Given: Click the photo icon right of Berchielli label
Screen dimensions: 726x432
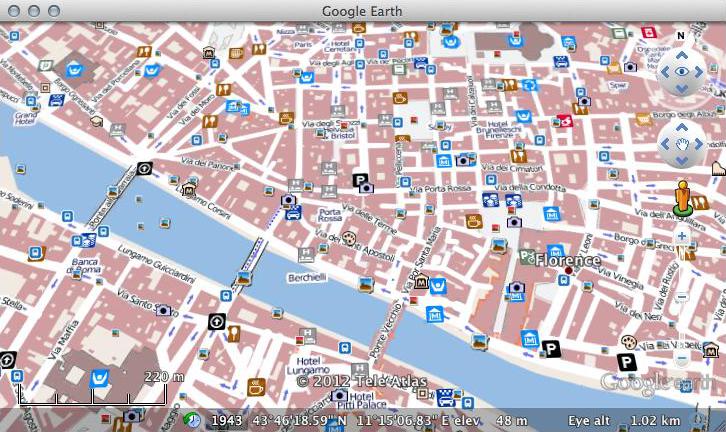Looking at the screenshot, I should coord(366,284).
